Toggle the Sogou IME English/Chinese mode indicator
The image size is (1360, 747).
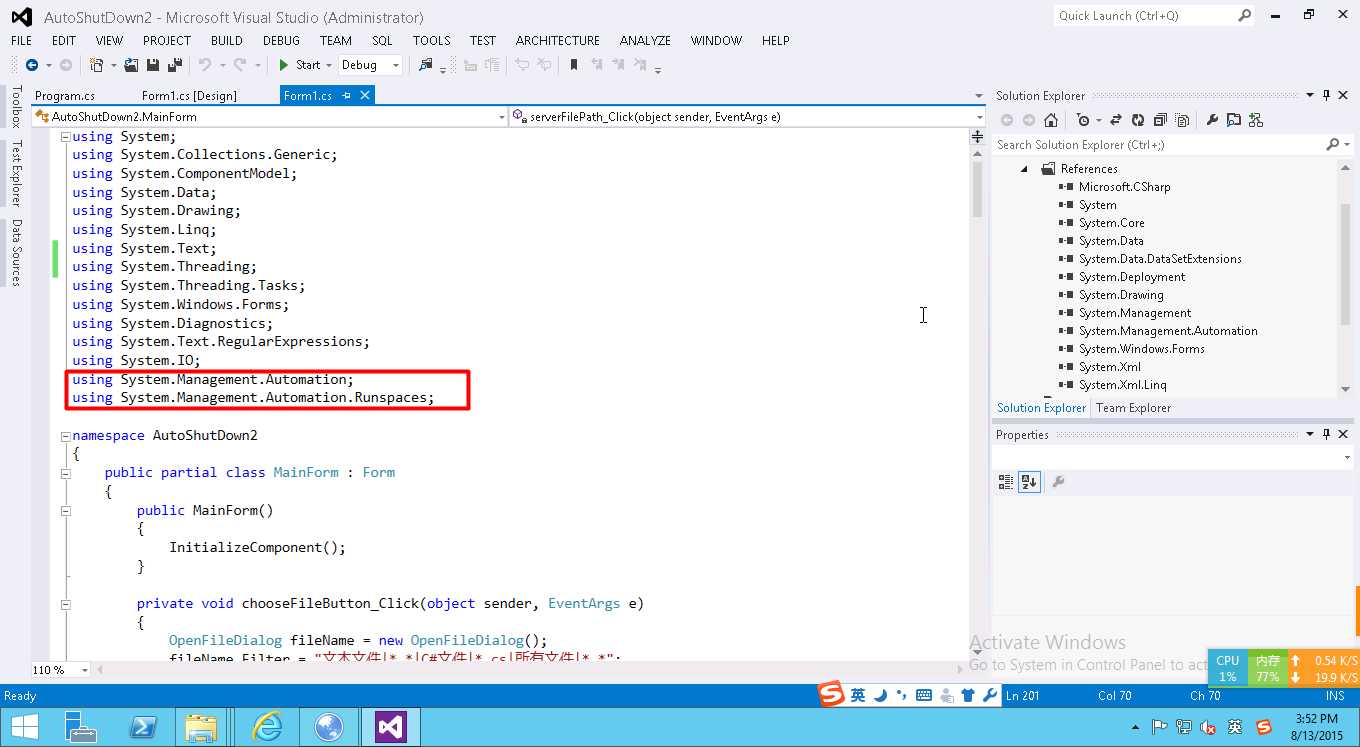click(858, 695)
